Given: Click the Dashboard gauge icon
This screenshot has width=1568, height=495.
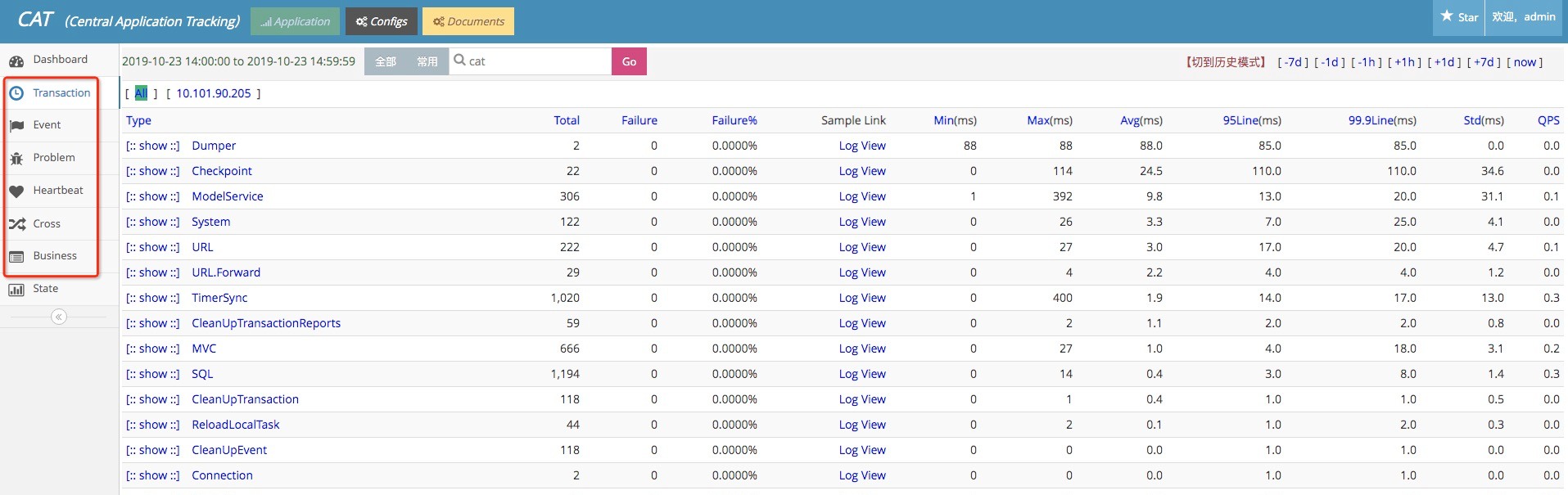Looking at the screenshot, I should 16,61.
